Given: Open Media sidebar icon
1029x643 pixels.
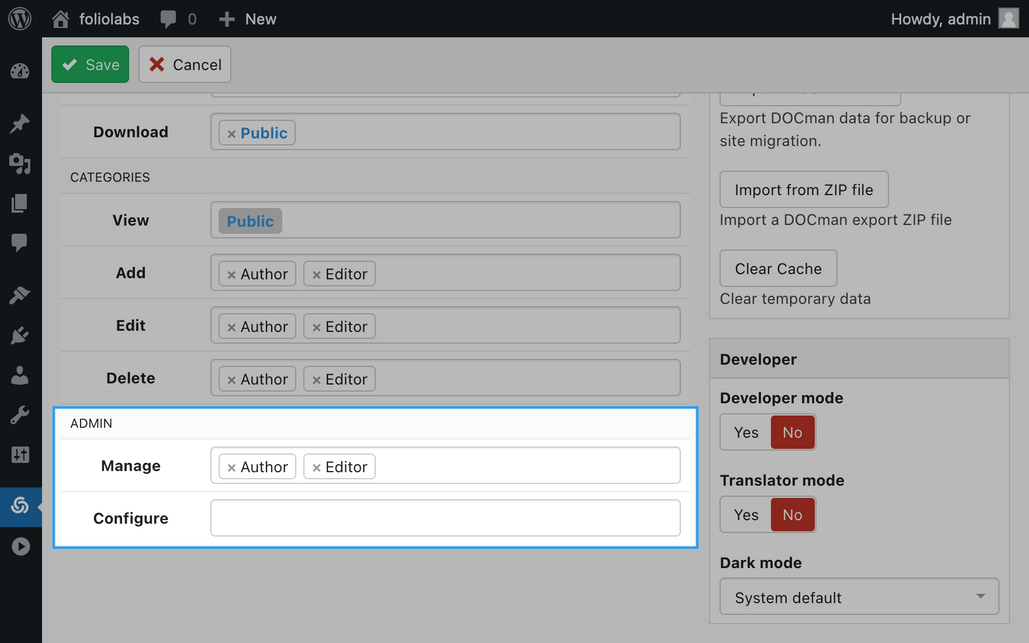Looking at the screenshot, I should click(20, 163).
